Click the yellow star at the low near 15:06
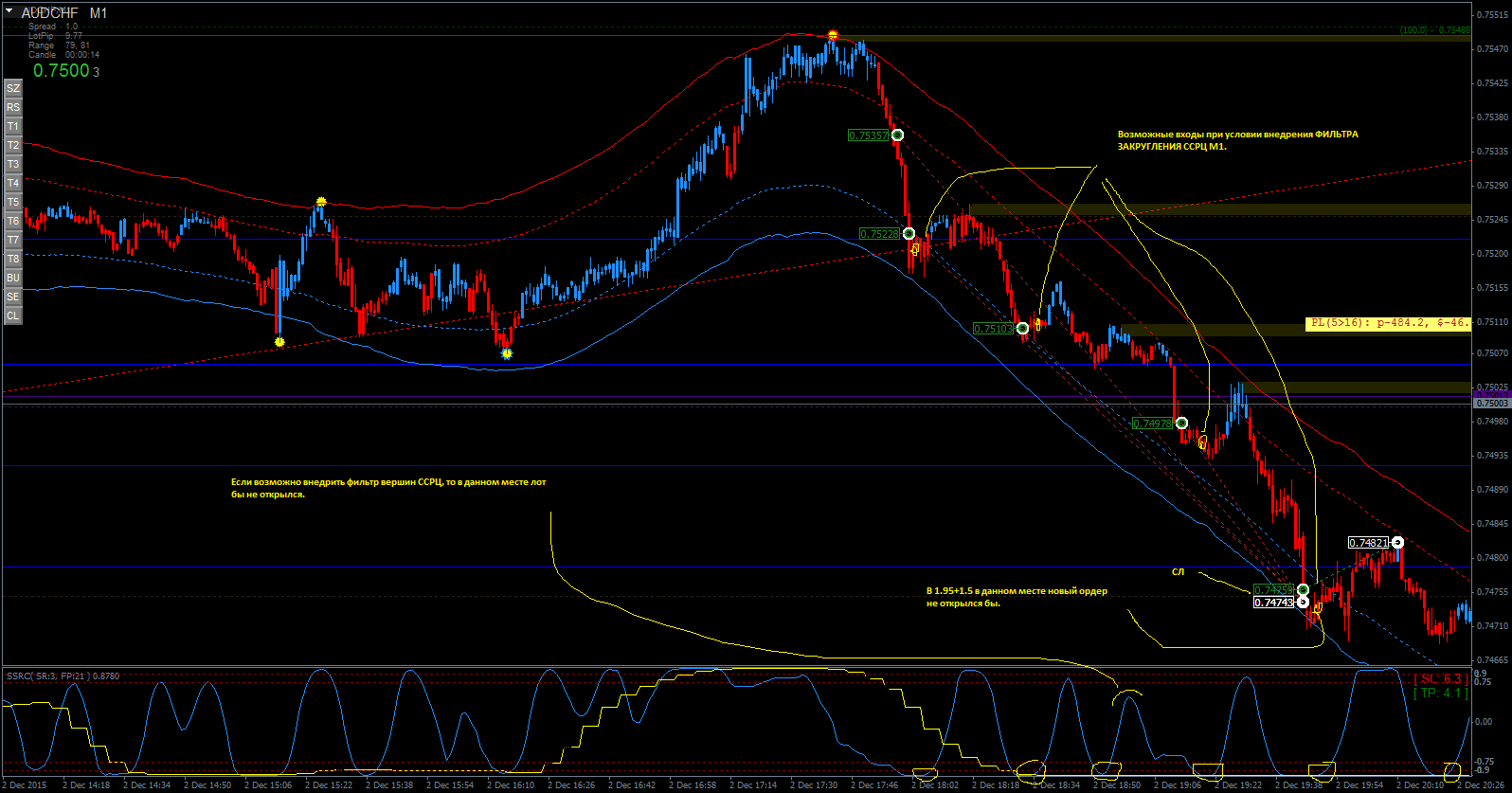 tap(279, 341)
